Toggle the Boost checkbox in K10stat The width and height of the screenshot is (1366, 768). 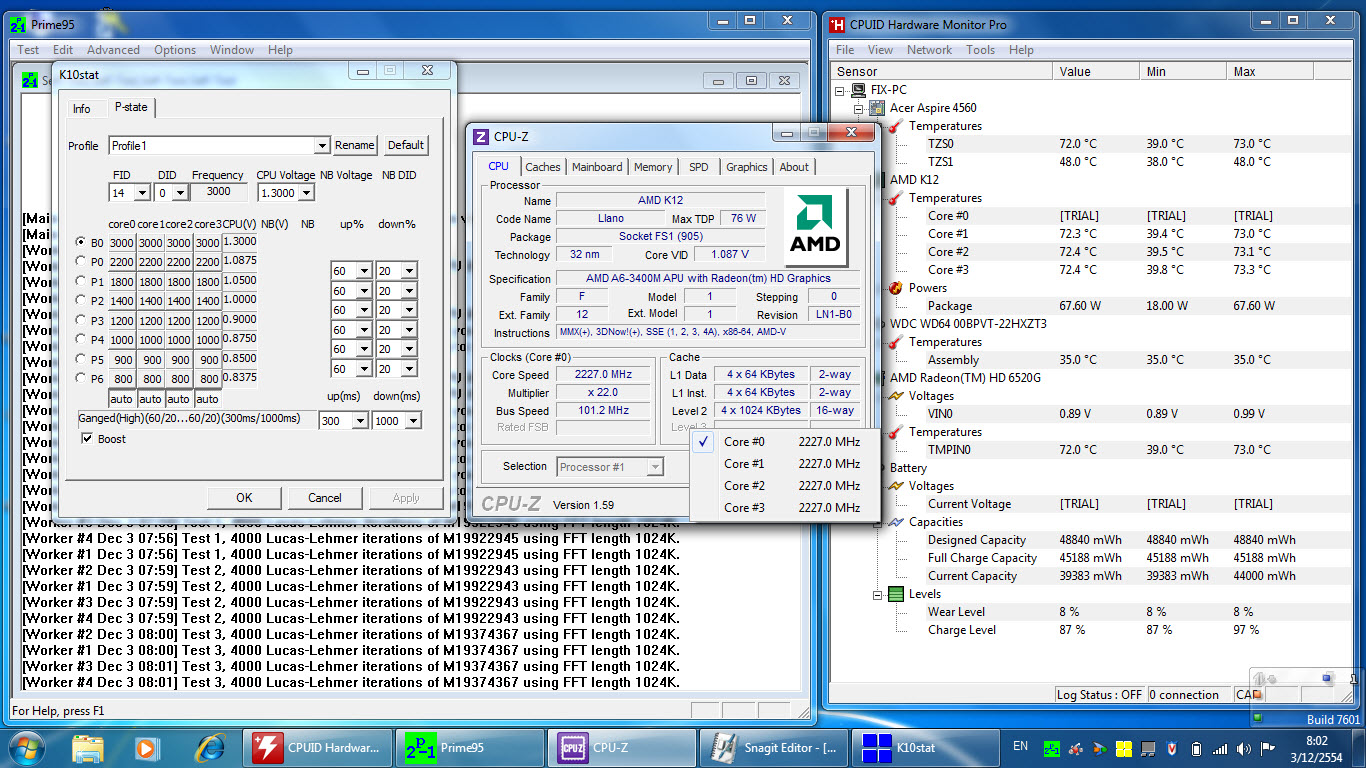pos(87,439)
